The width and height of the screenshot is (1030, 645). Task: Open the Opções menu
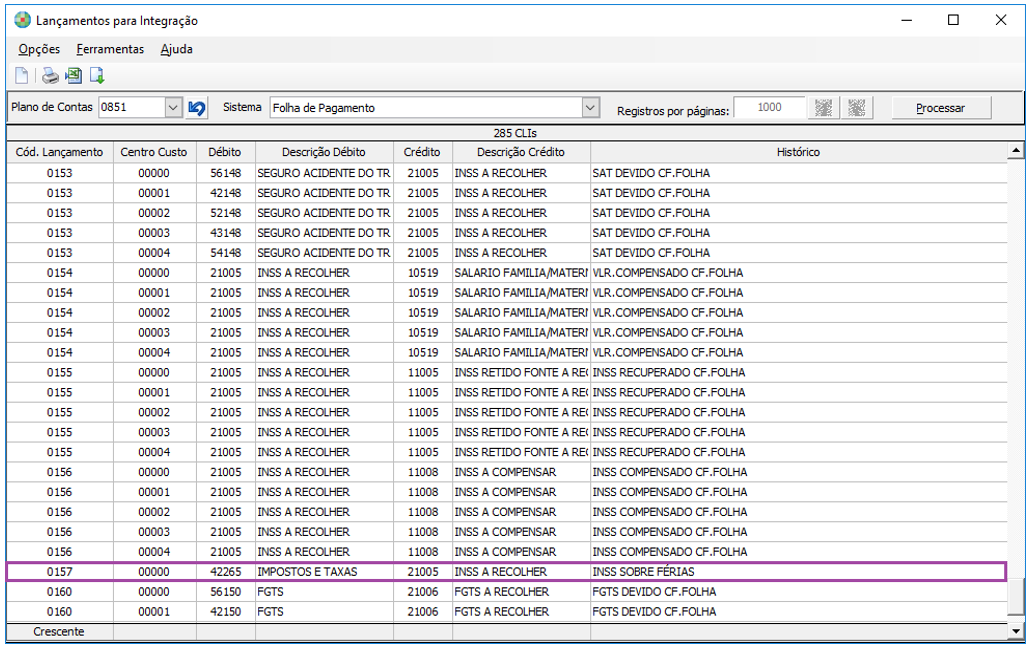point(39,49)
